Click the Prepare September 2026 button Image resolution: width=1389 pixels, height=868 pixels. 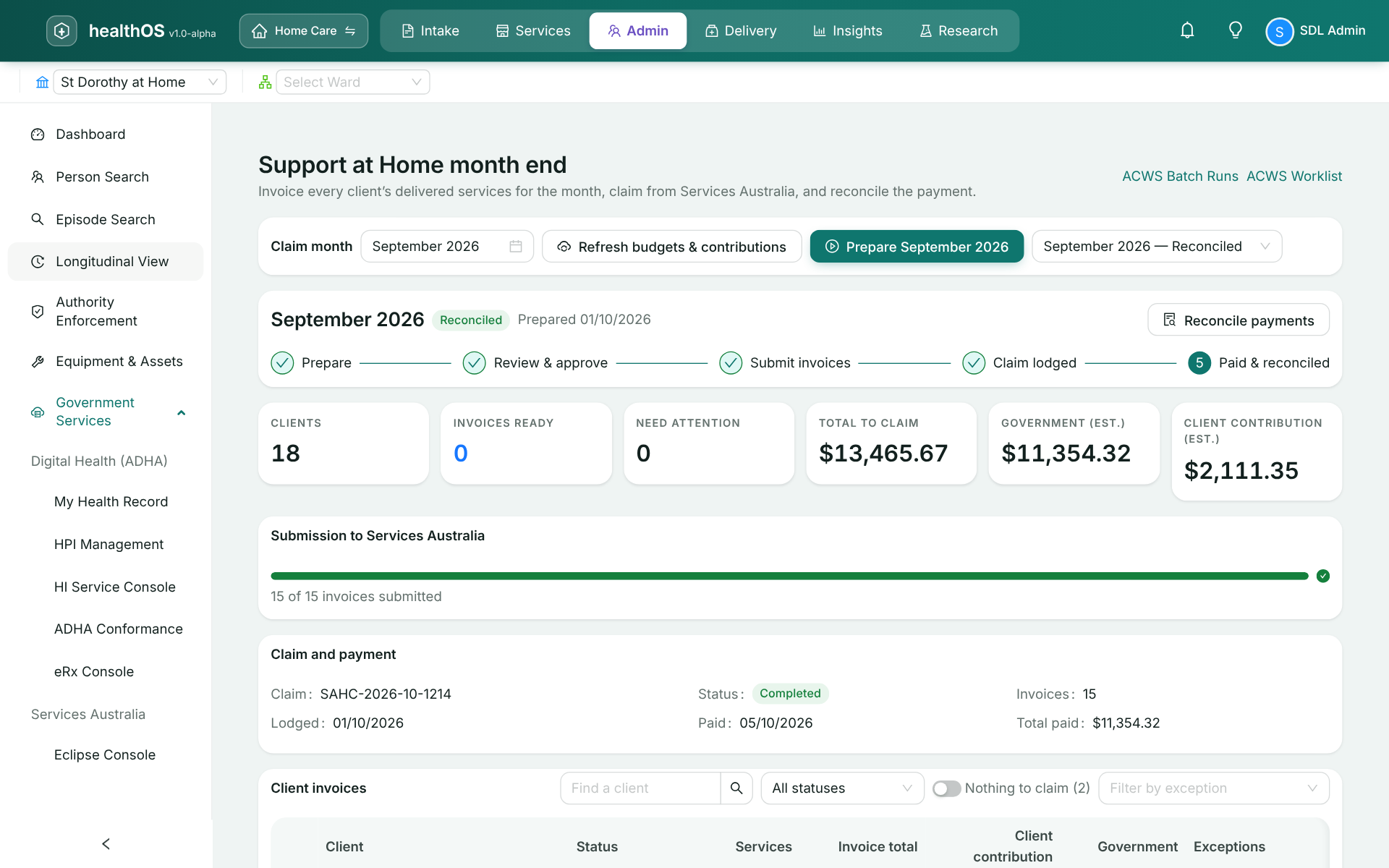tap(917, 247)
